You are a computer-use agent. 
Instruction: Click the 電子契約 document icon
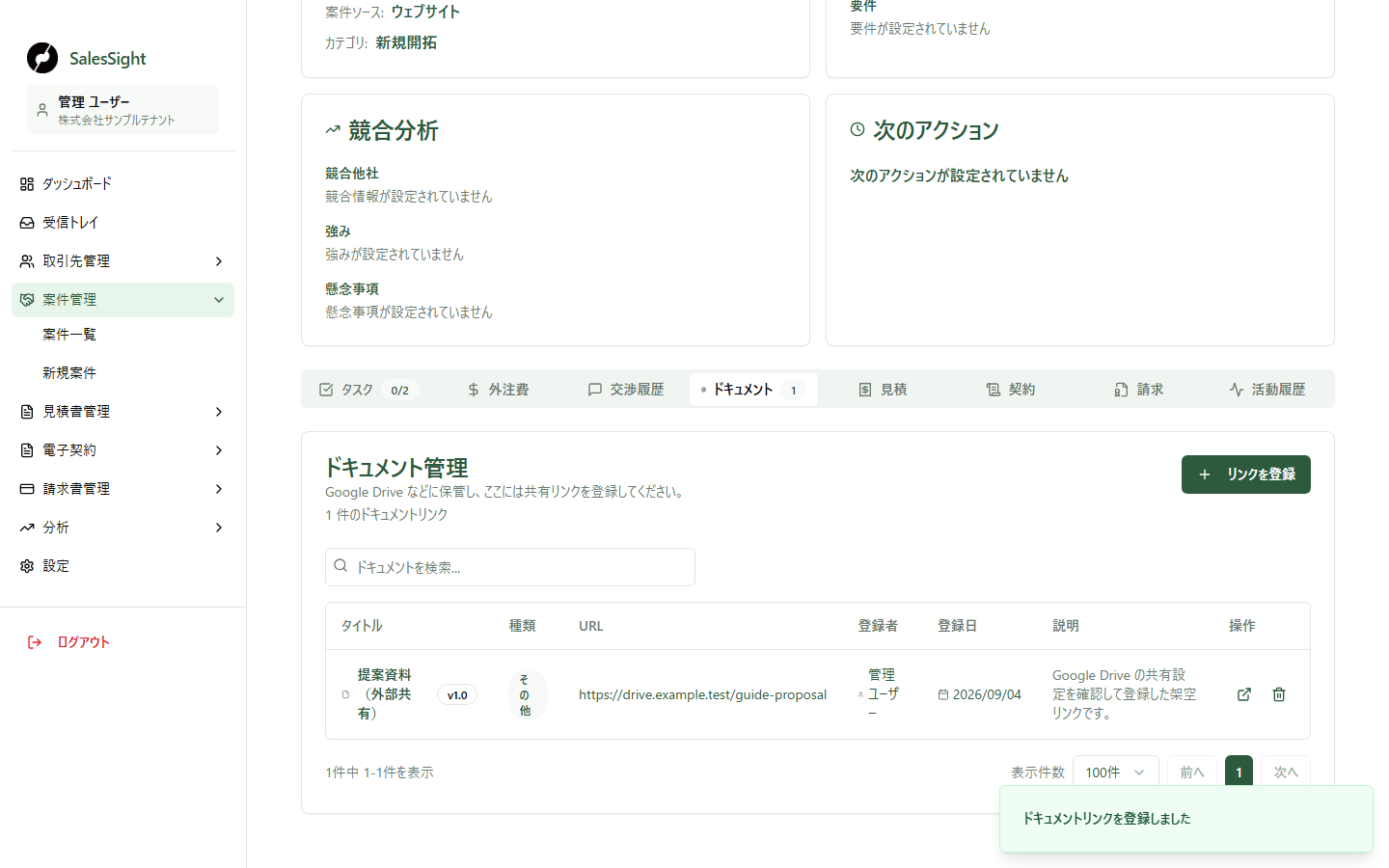[x=27, y=450]
